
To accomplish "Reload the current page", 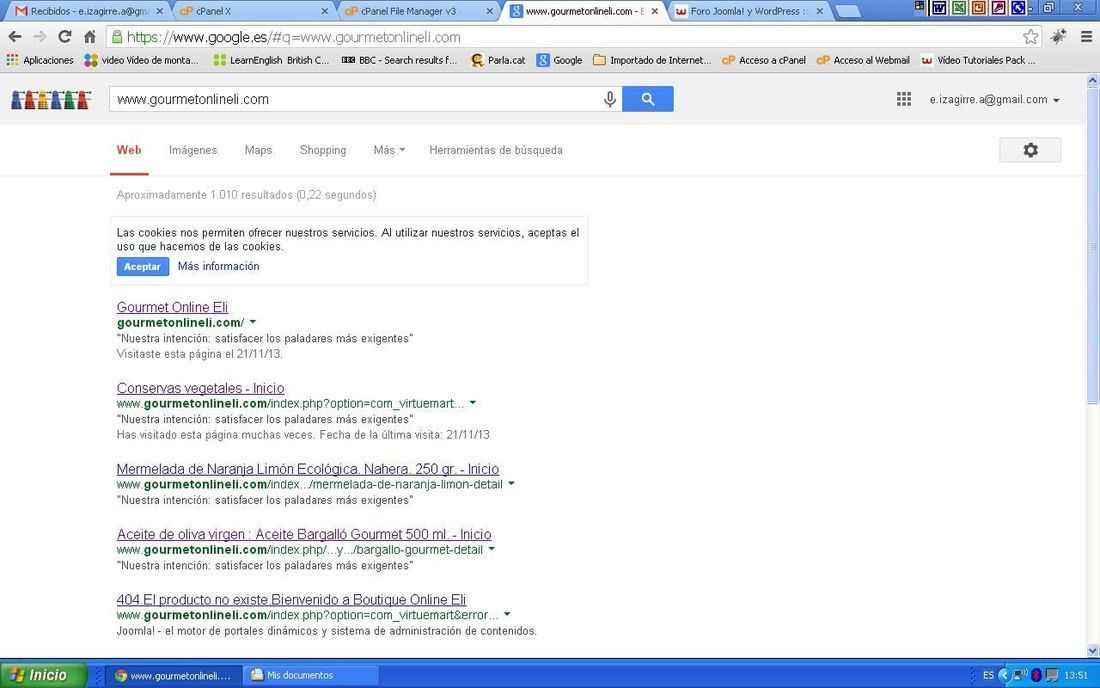I will [65, 36].
